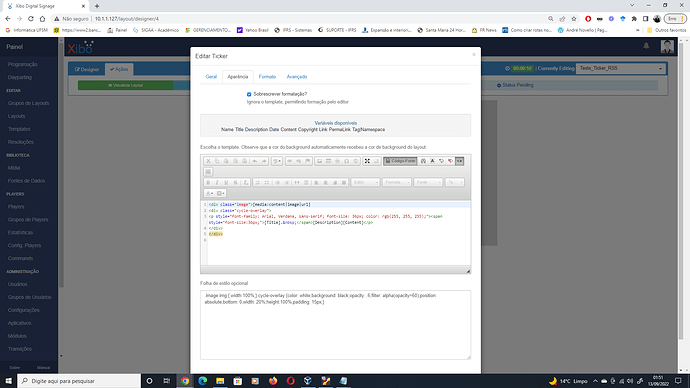Click the Código-Fonte source button
Screen dimensions: 690x388
(400, 161)
